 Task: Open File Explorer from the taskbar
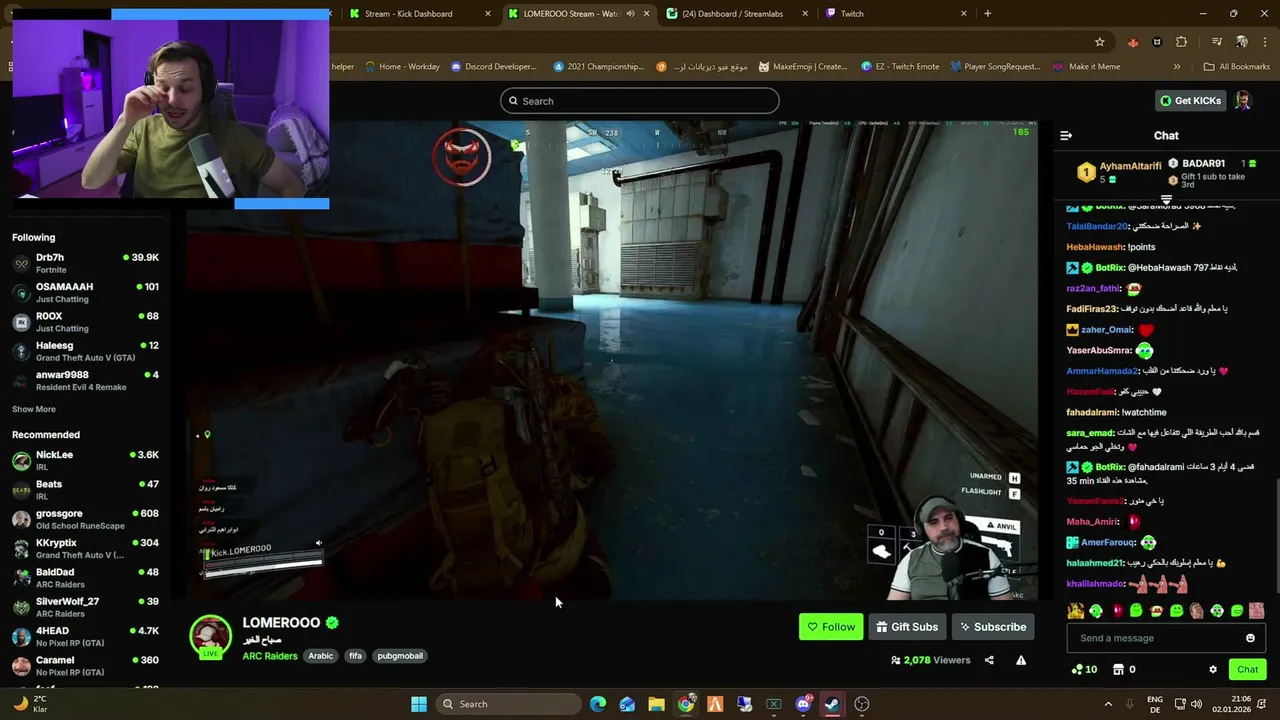[x=656, y=704]
